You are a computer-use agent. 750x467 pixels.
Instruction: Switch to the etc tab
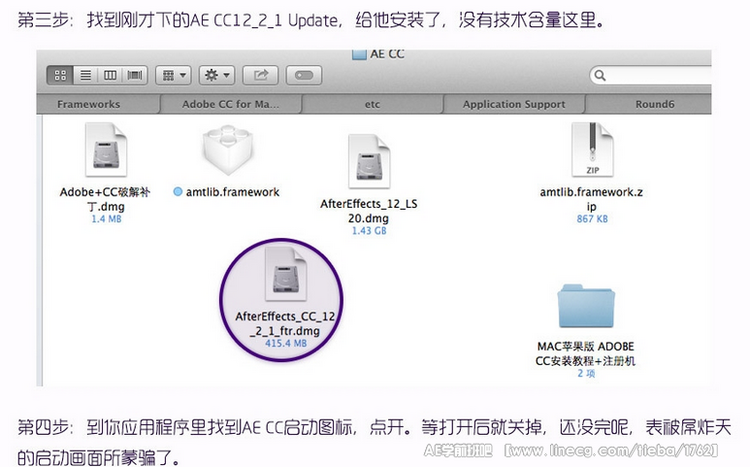click(372, 104)
